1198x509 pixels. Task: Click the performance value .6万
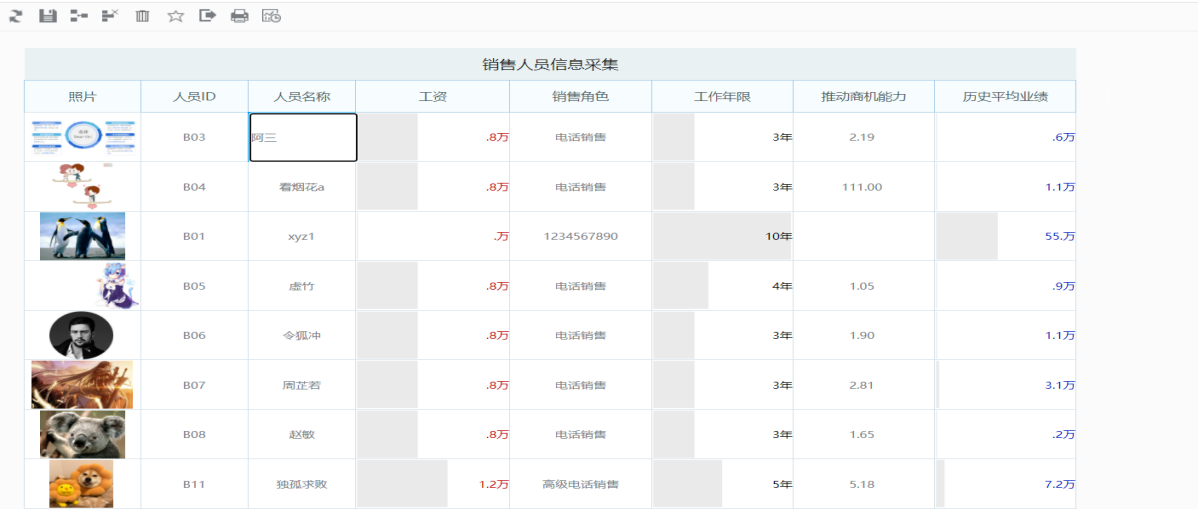[x=1064, y=138]
